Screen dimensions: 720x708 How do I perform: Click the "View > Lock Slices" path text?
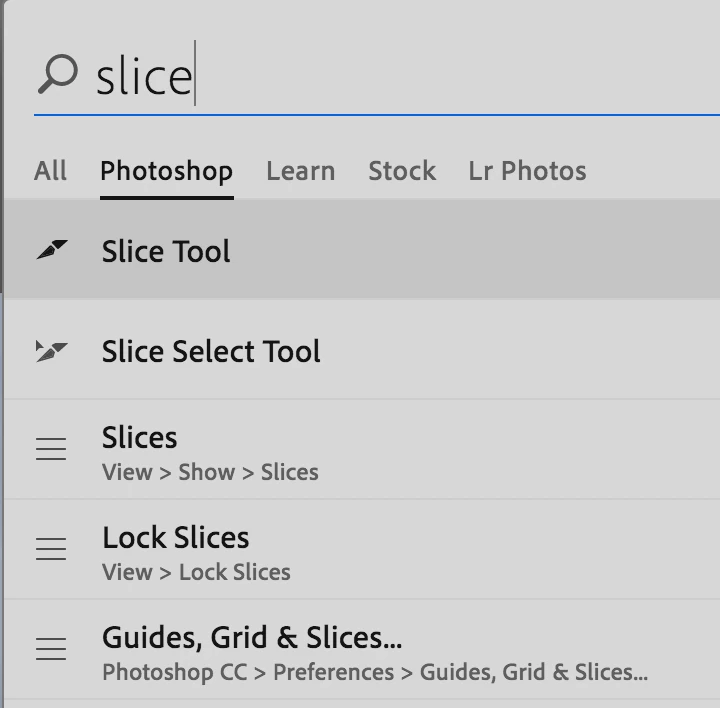[x=196, y=572]
